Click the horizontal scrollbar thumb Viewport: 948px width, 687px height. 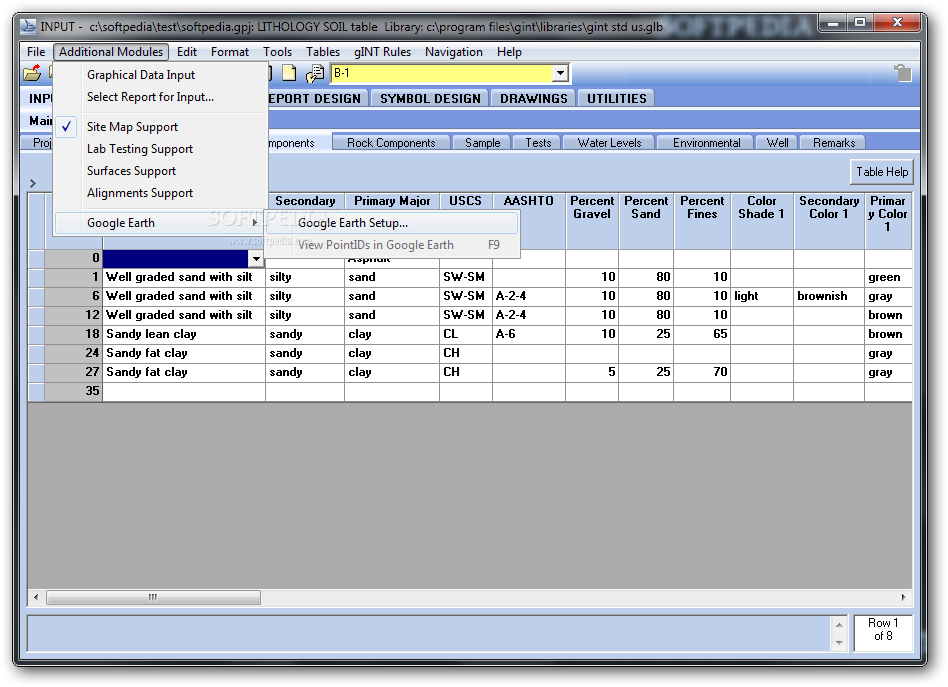tap(154, 597)
